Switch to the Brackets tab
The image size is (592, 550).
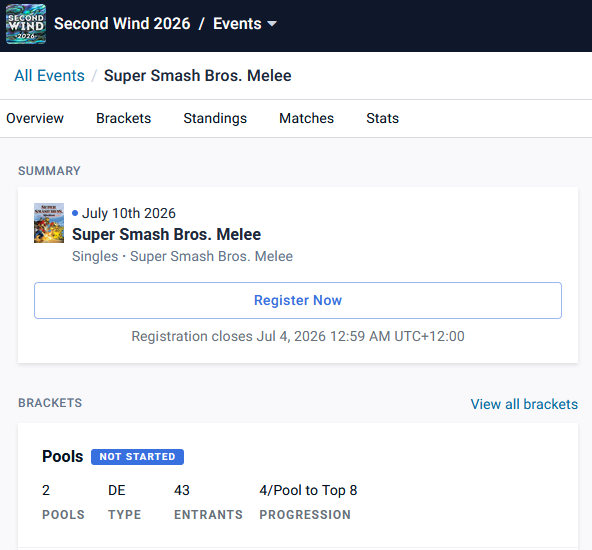pos(123,118)
